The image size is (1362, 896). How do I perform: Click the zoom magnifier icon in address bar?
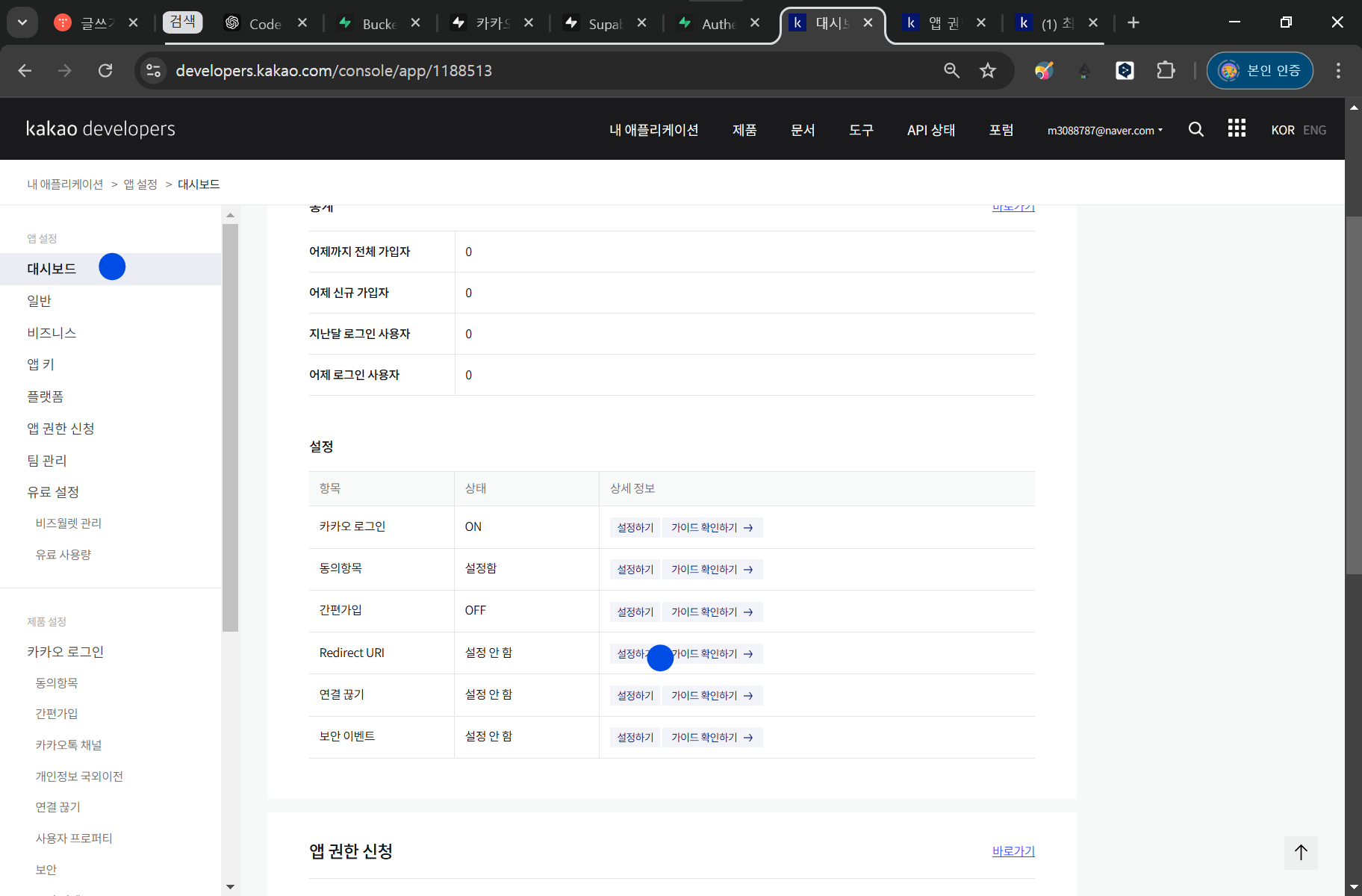click(951, 70)
